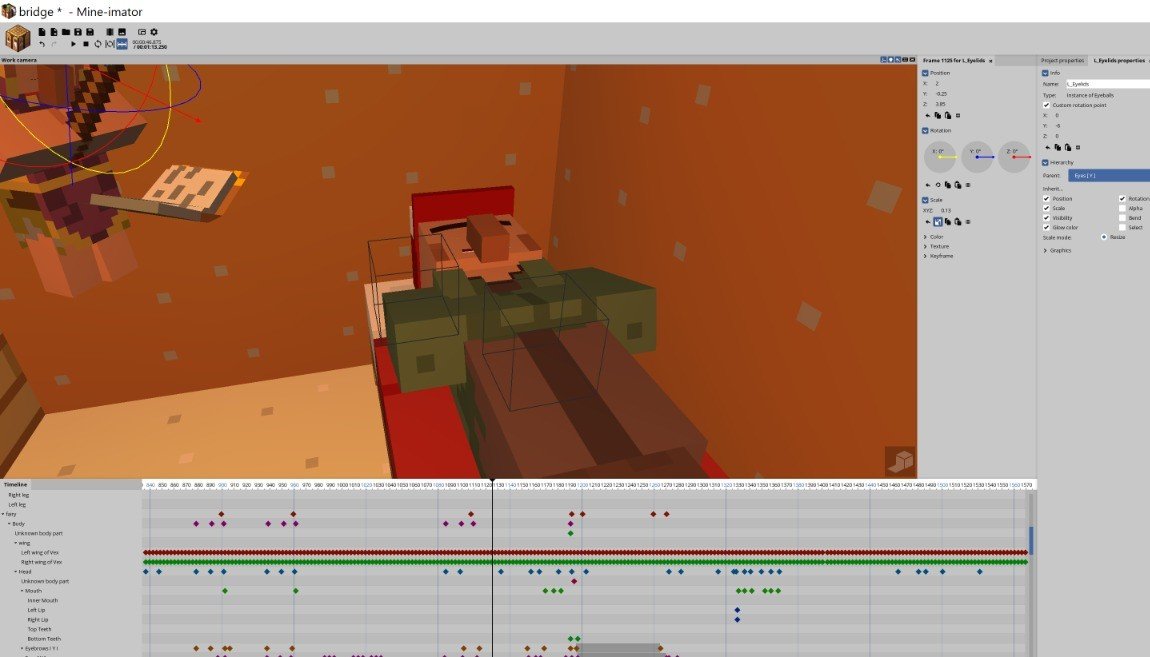
Task: Open the Parent dropdown showing Eyes
Action: point(1109,175)
